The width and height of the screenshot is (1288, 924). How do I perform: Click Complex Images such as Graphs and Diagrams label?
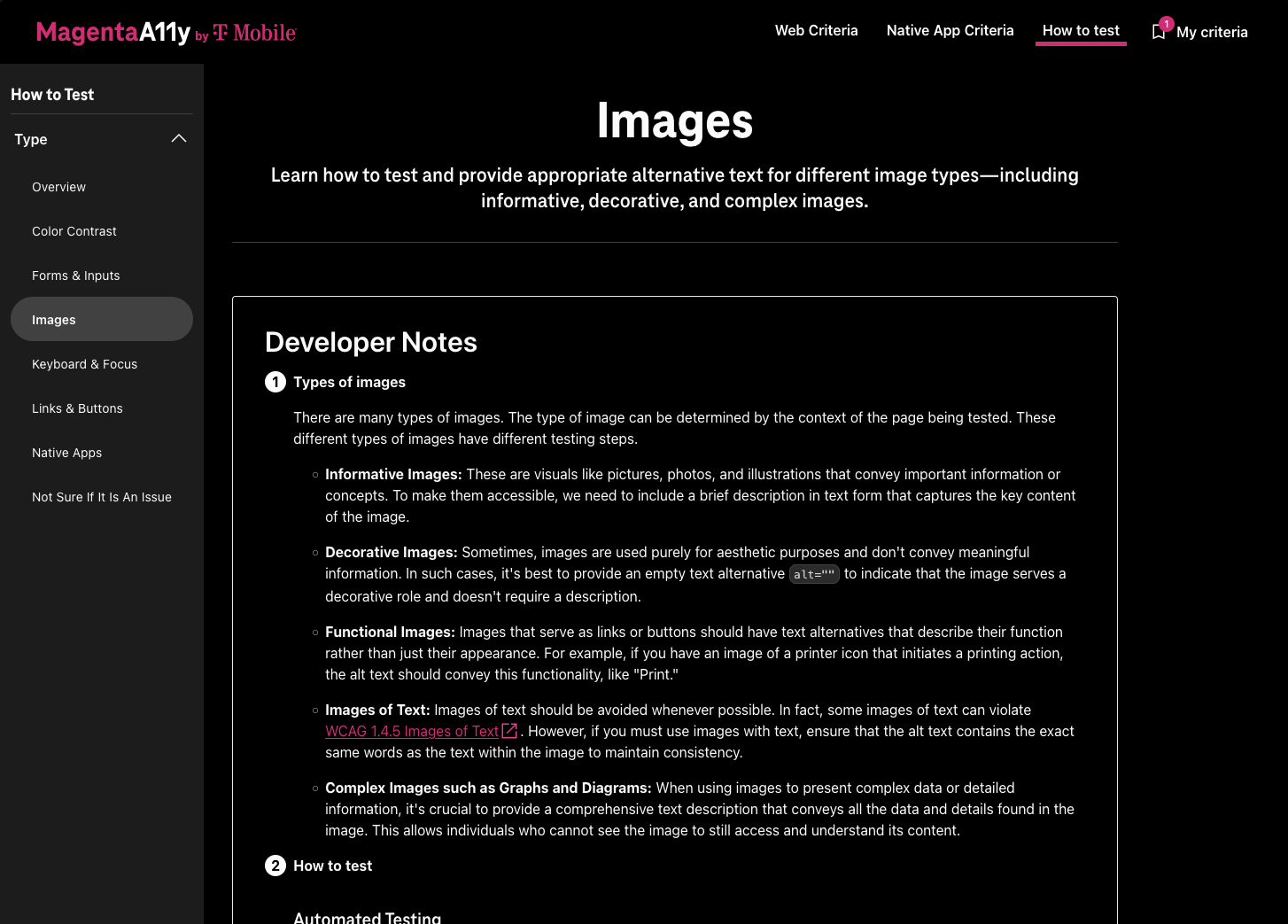click(x=488, y=788)
